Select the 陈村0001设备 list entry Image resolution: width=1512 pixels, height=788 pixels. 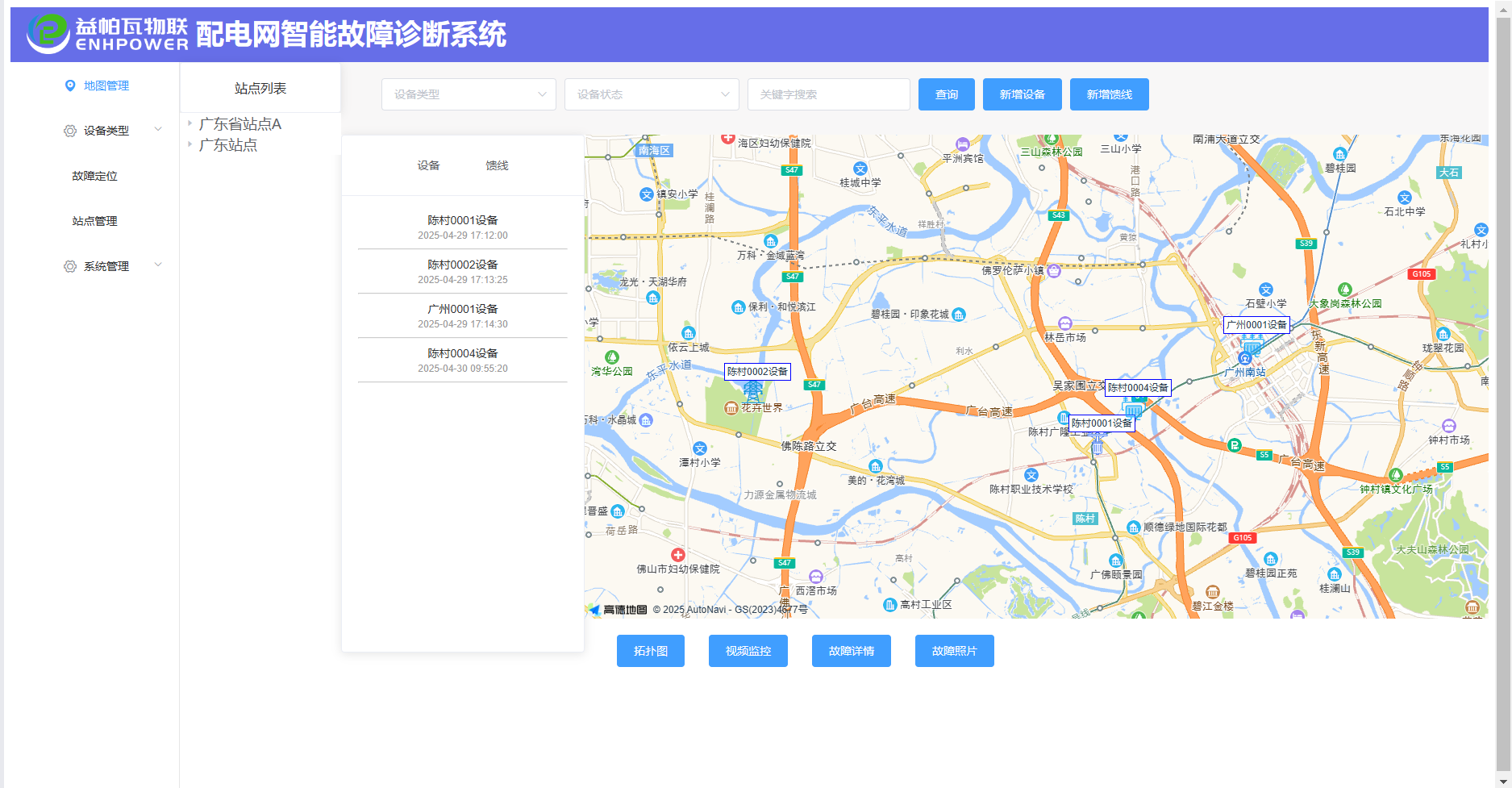pos(463,227)
